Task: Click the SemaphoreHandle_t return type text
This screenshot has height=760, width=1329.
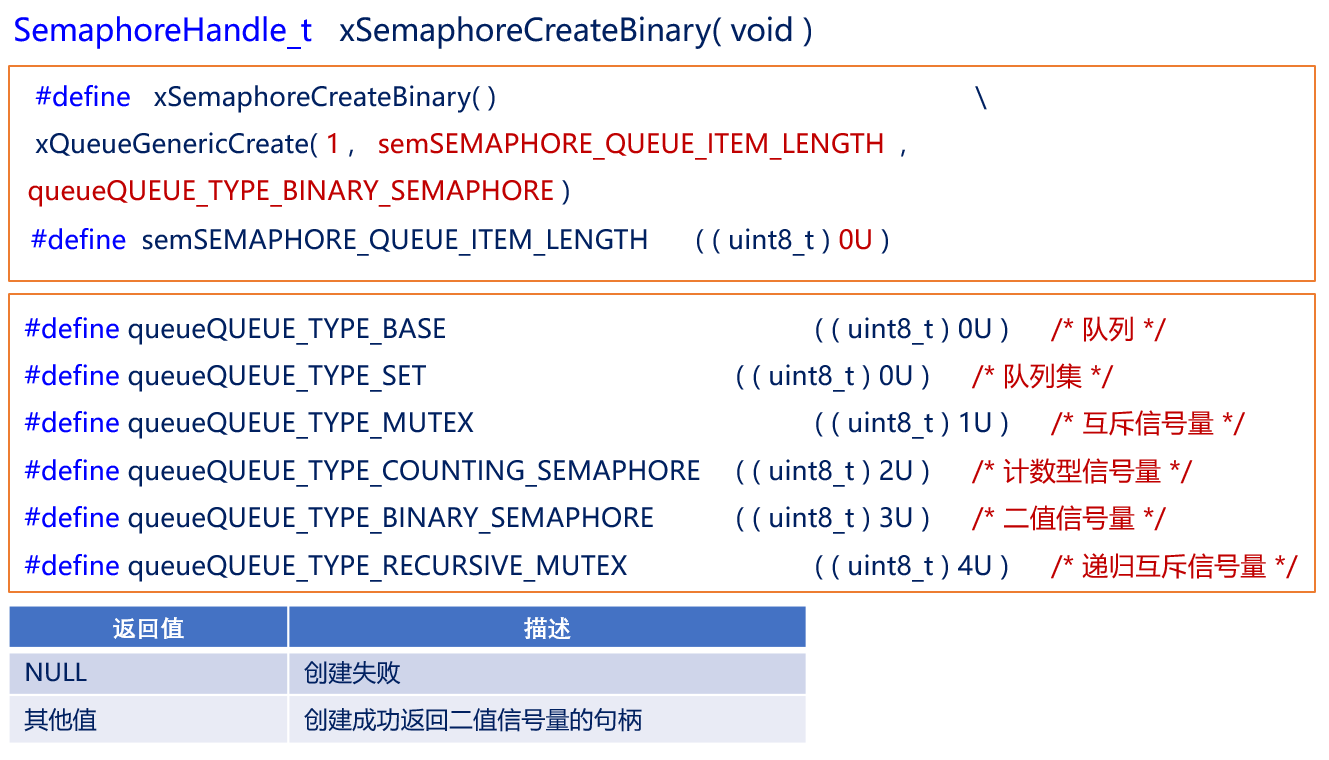Action: [164, 31]
